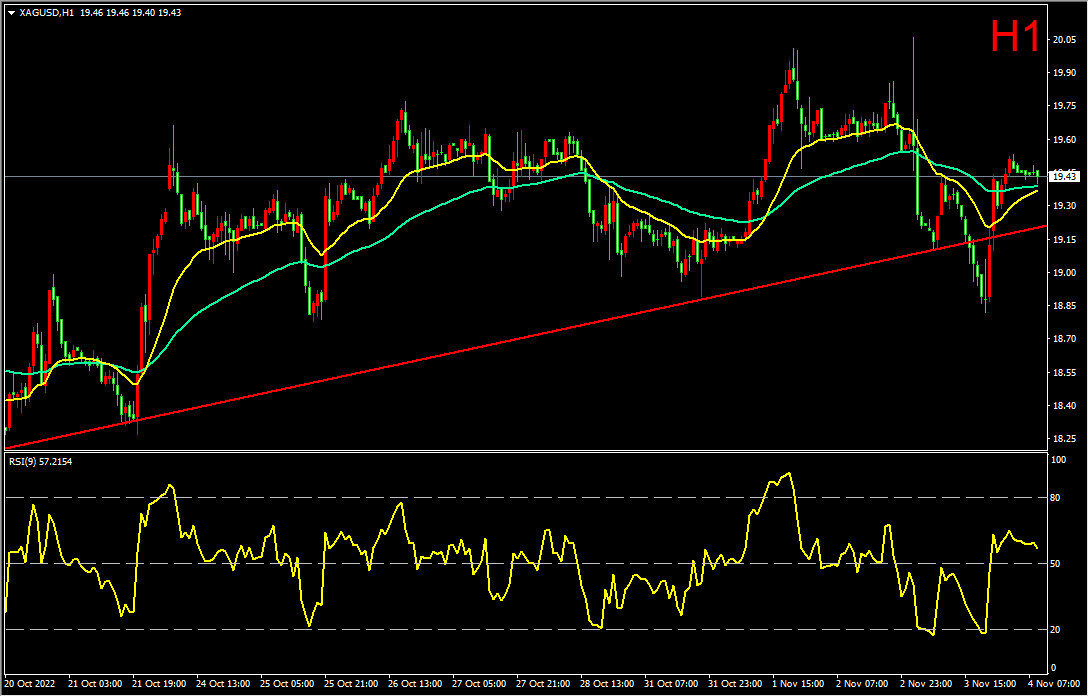This screenshot has height=697, width=1089.
Task: Click the 18.25 price scale label
Action: click(x=1065, y=439)
